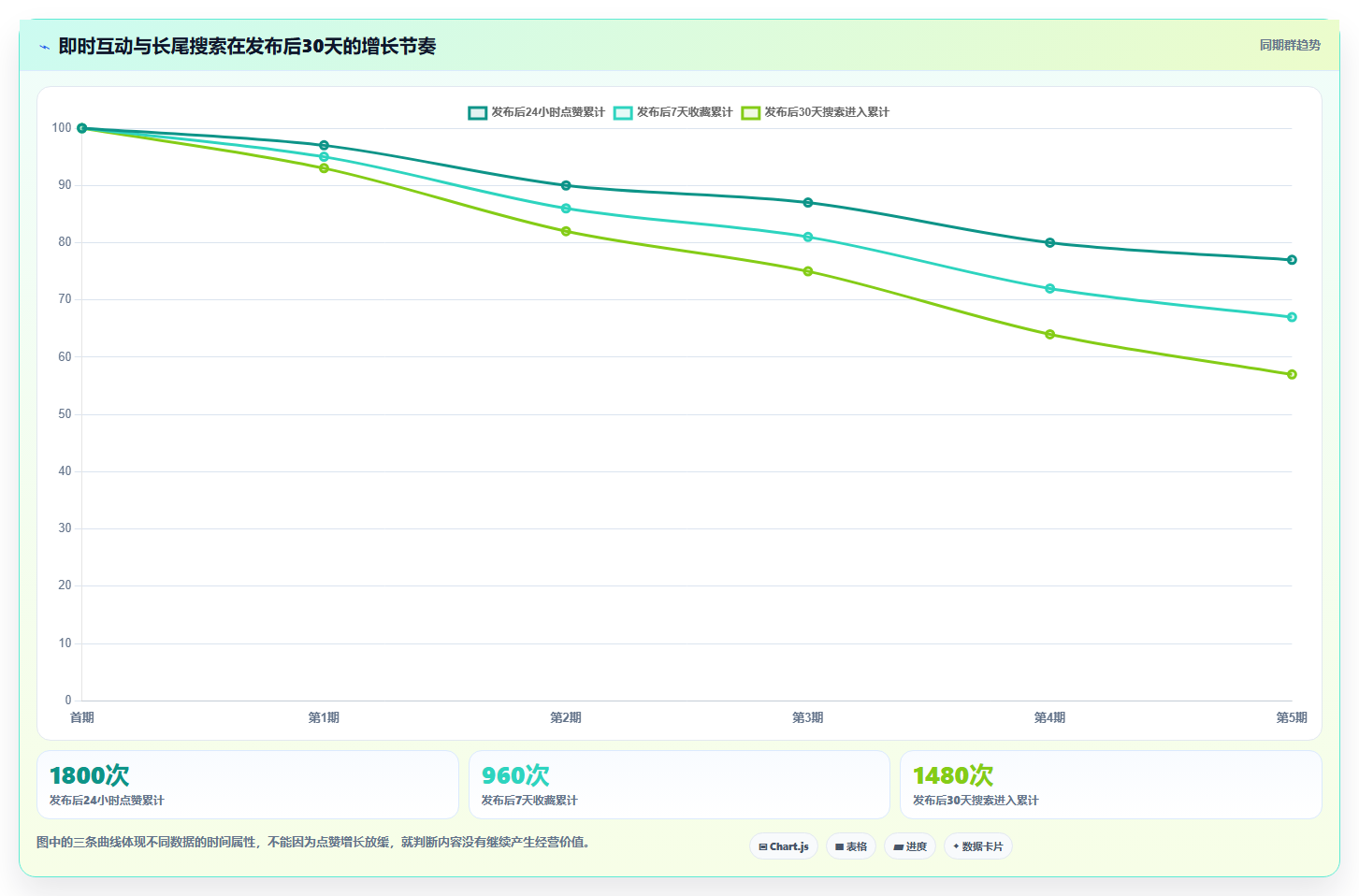Click the green 75 point at 第3期
The height and width of the screenshot is (896, 1359).
(x=808, y=271)
